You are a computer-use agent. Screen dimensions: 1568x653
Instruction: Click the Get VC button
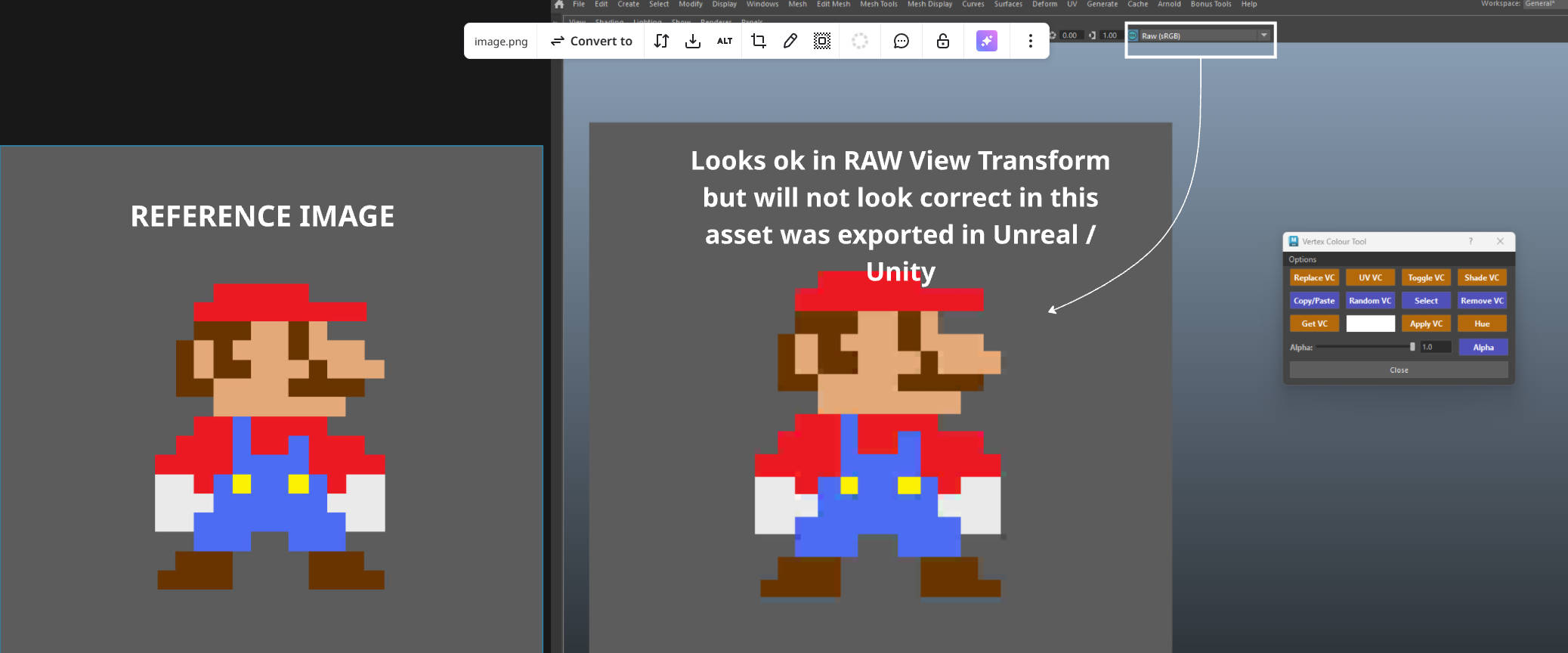[1314, 323]
